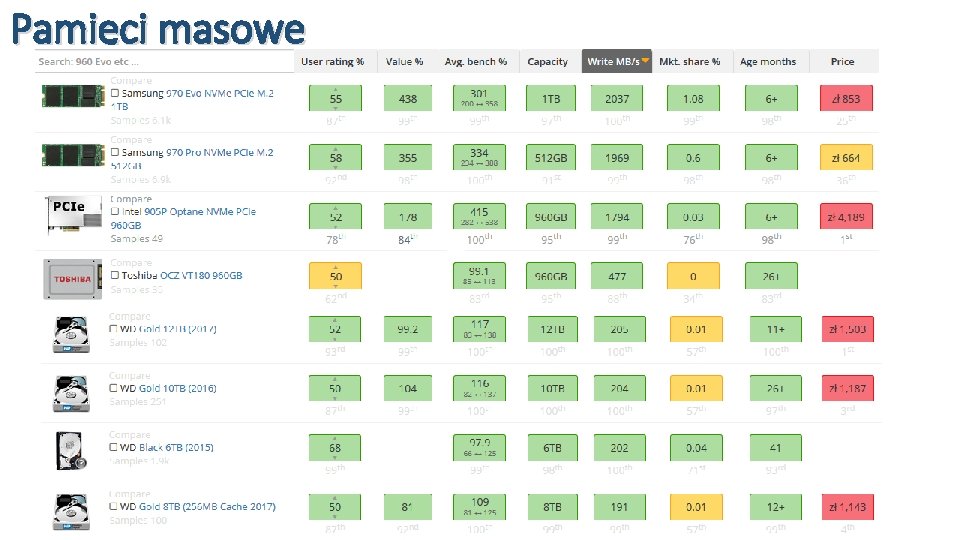Screen dimensions: 960x540
Task: Click the user rating 55 vote box
Action: tap(336, 99)
